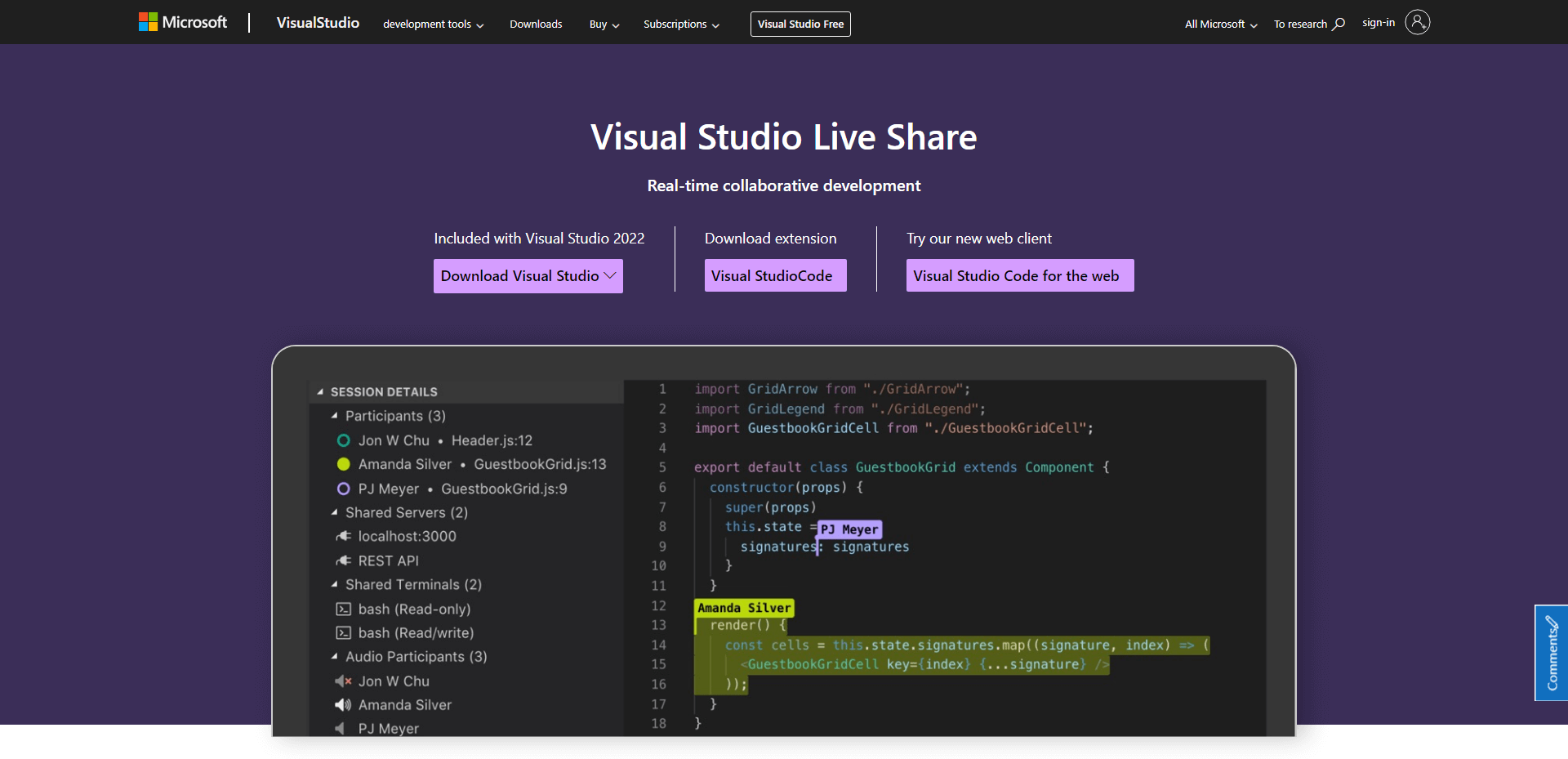Click the bash (Read/write) terminal icon
Viewport: 1568px width, 759px height.
click(344, 632)
